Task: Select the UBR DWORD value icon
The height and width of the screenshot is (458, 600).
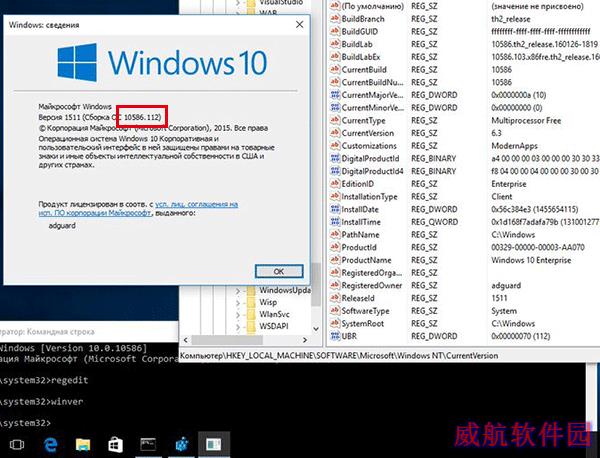Action: [x=335, y=336]
